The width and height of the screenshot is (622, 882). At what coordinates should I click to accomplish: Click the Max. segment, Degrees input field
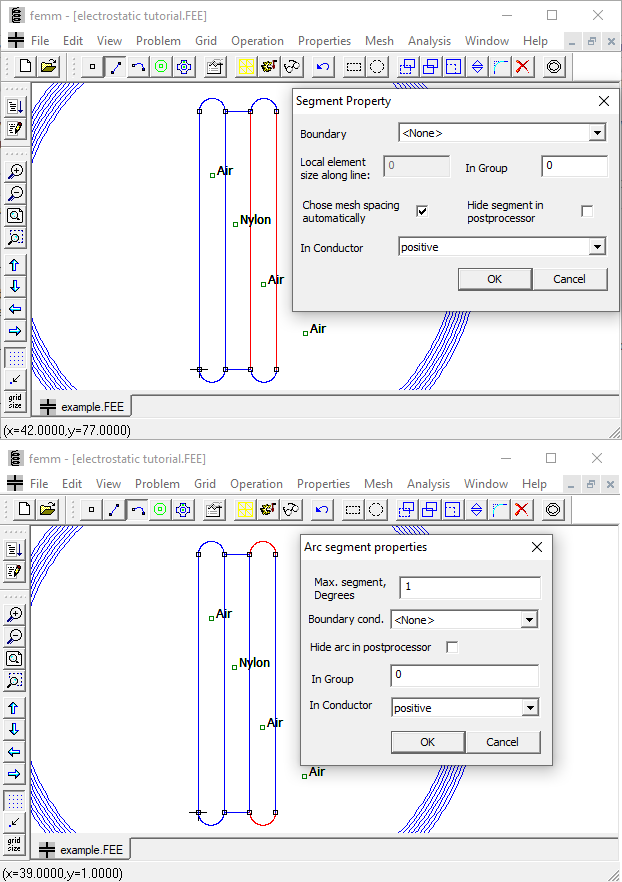coord(469,587)
